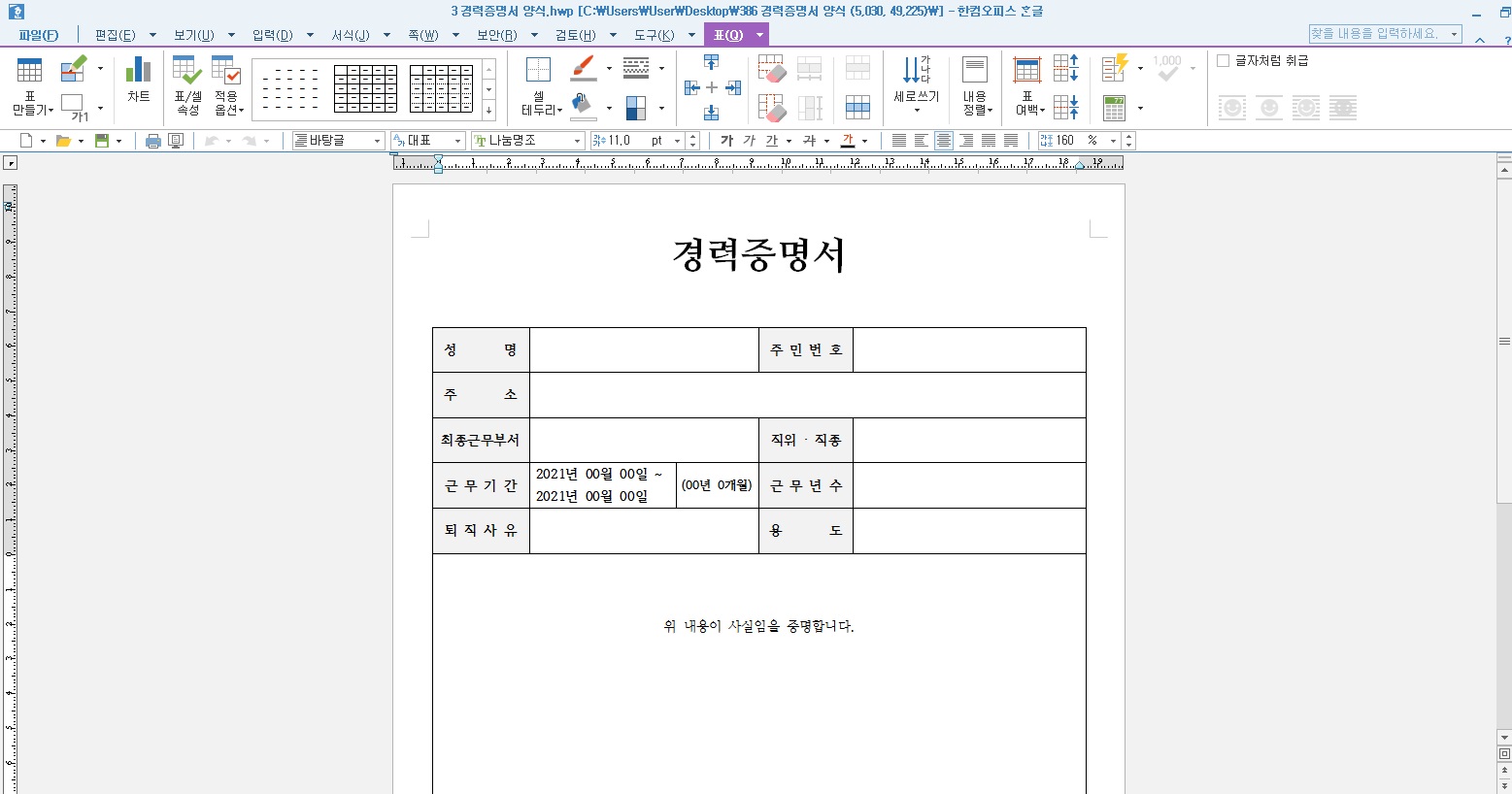Merge cells using the blue cell icon
Screen dimensions: 1512x794
857,107
